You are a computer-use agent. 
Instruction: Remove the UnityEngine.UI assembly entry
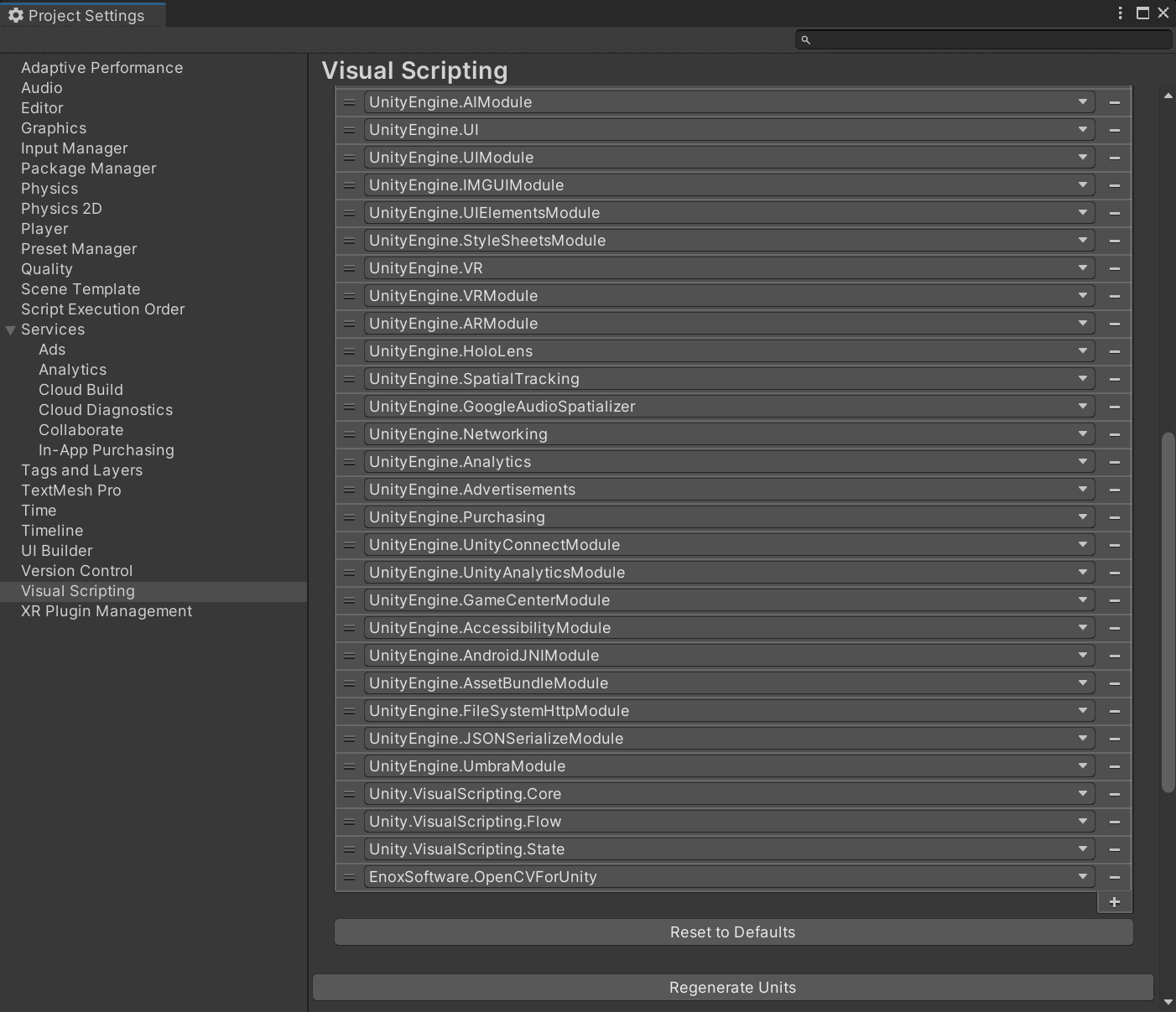pyautogui.click(x=1115, y=130)
